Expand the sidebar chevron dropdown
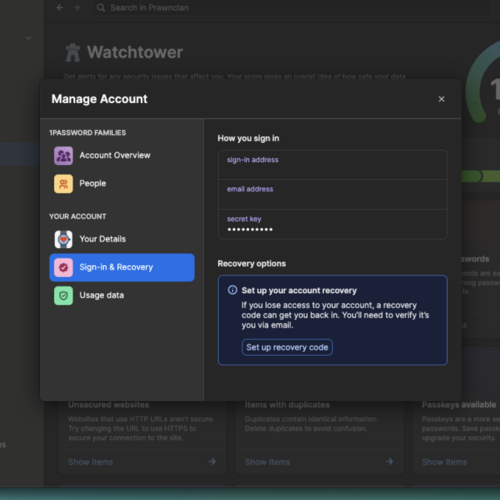The height and width of the screenshot is (500, 500). (x=29, y=38)
